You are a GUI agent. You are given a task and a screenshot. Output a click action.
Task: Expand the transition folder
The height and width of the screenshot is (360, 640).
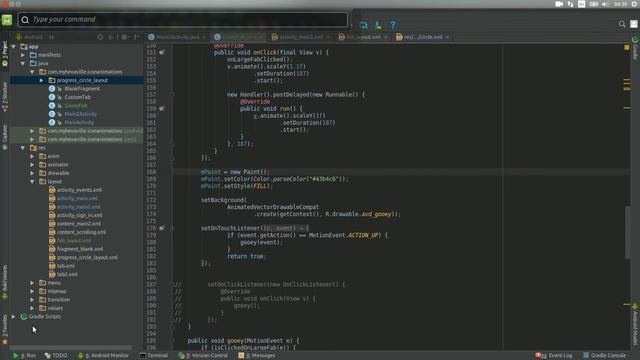32,300
